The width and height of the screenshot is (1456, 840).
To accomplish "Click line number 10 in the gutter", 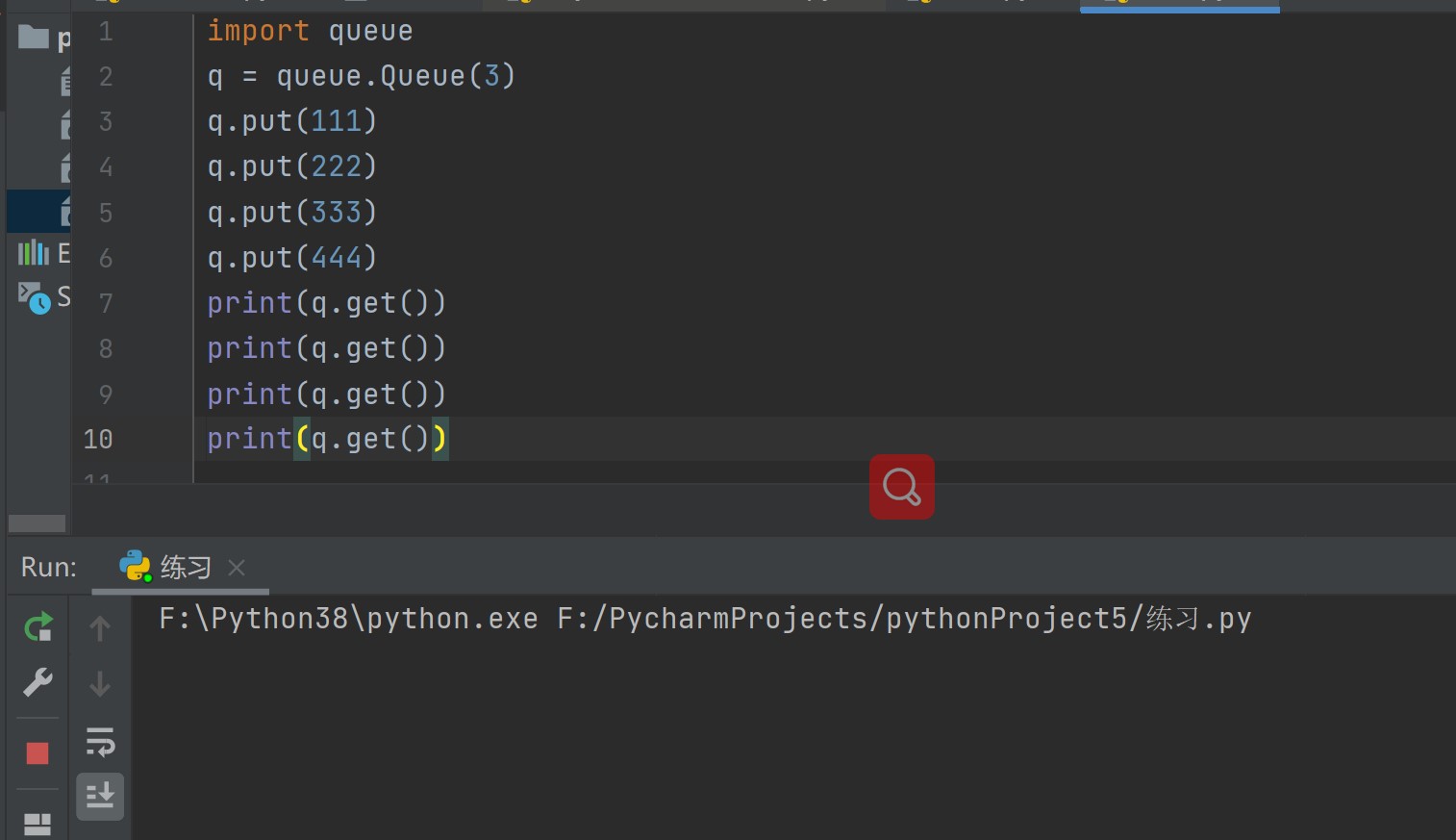I will 98,440.
